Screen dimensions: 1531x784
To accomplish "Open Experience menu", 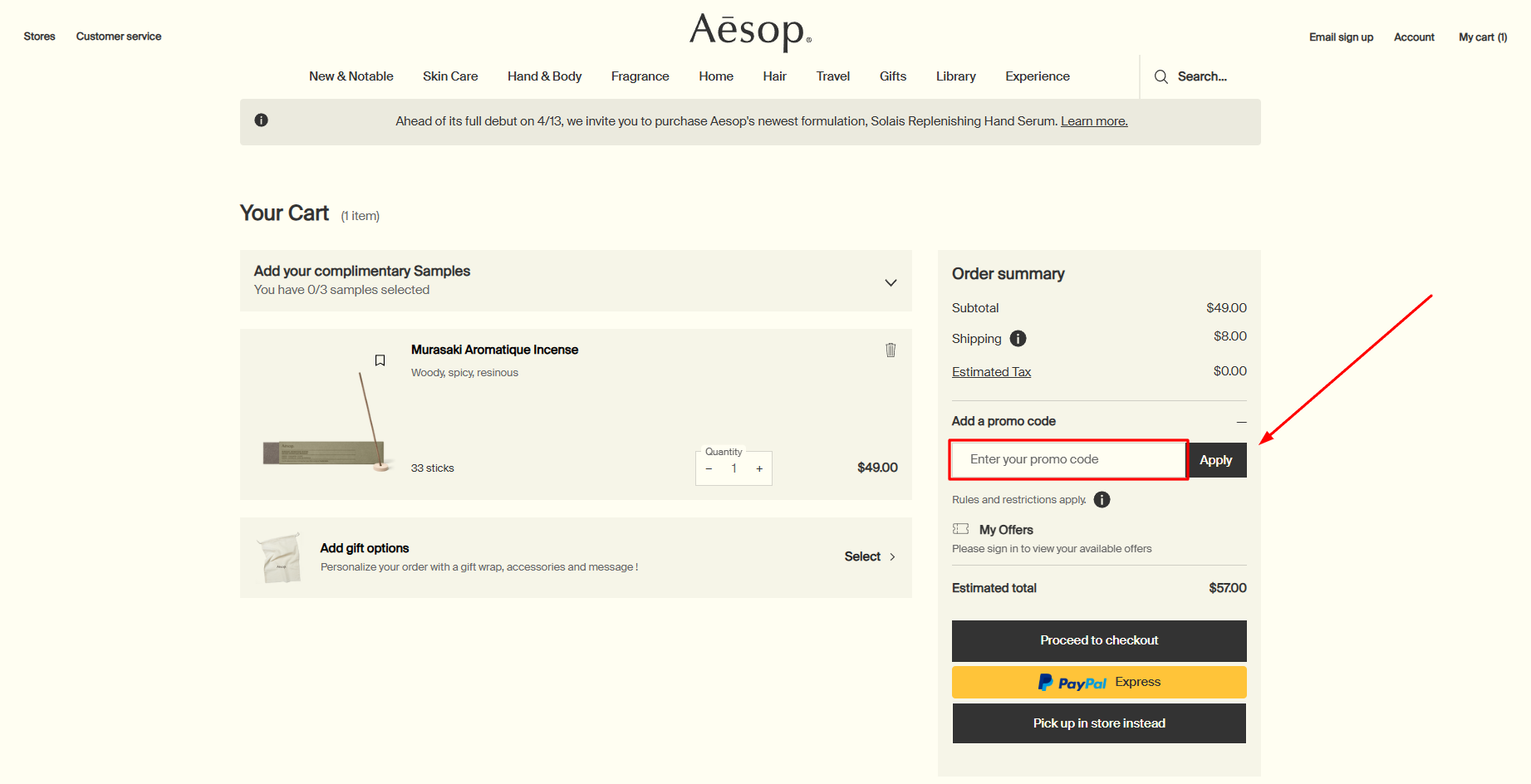I will coord(1038,76).
